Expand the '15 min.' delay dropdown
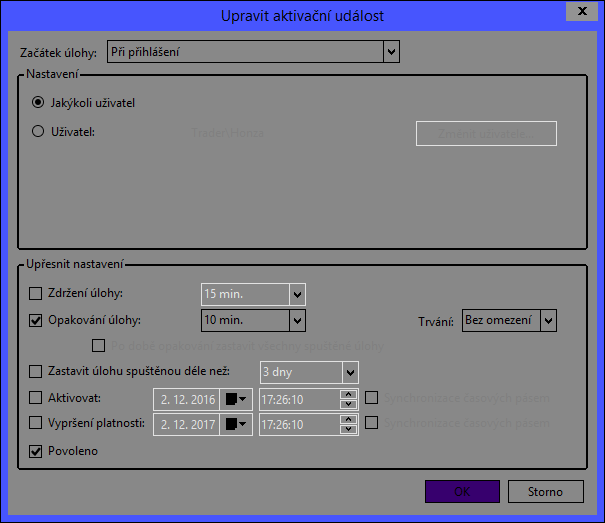605x523 pixels. point(297,295)
